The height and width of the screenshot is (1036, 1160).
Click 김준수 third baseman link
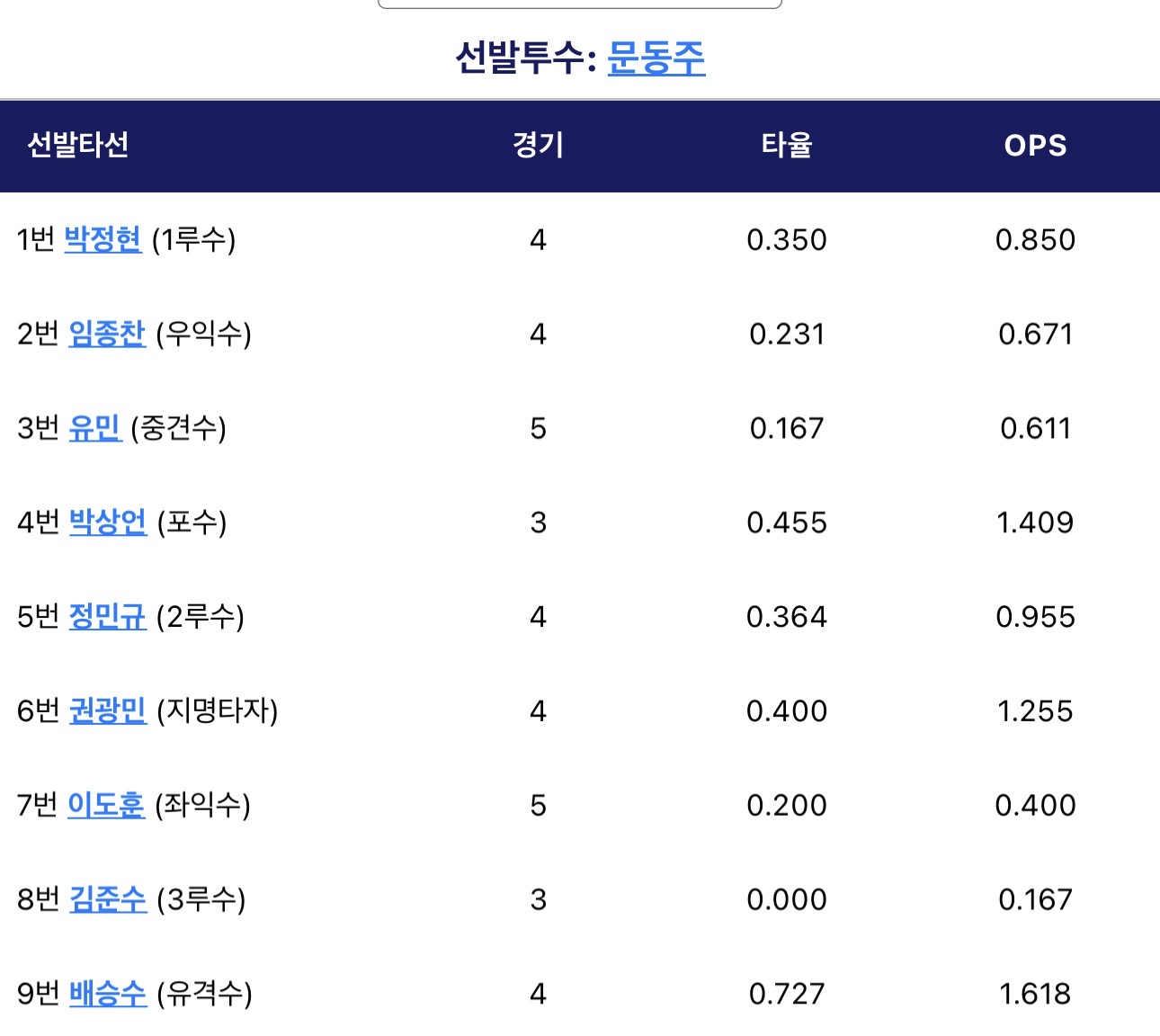click(x=107, y=899)
